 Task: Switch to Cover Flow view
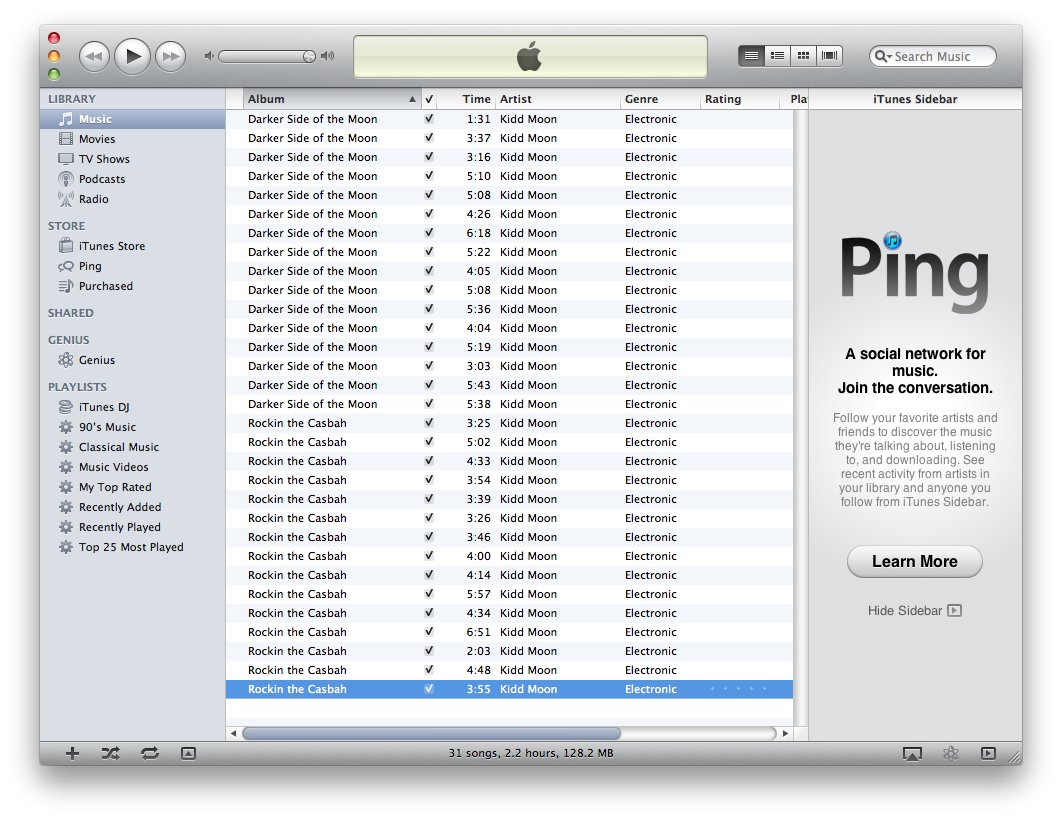click(830, 56)
